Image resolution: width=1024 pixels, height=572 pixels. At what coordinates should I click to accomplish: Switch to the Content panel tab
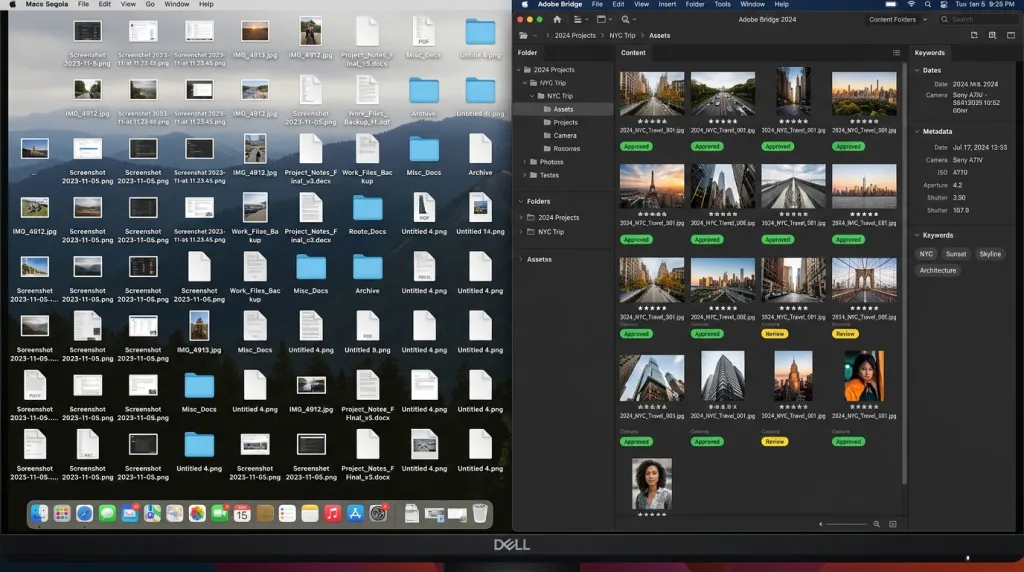633,53
